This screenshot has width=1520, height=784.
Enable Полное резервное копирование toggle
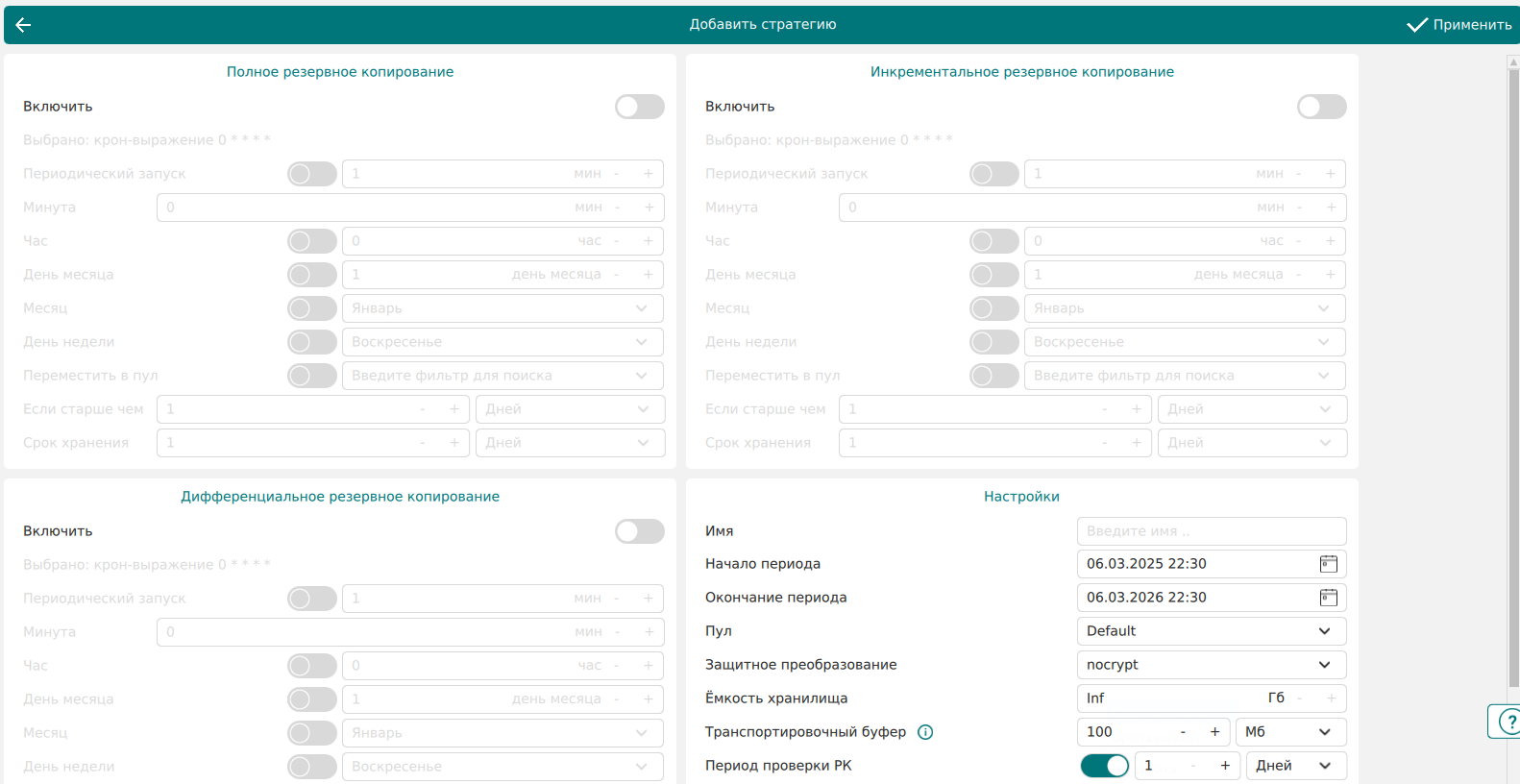[x=639, y=107]
